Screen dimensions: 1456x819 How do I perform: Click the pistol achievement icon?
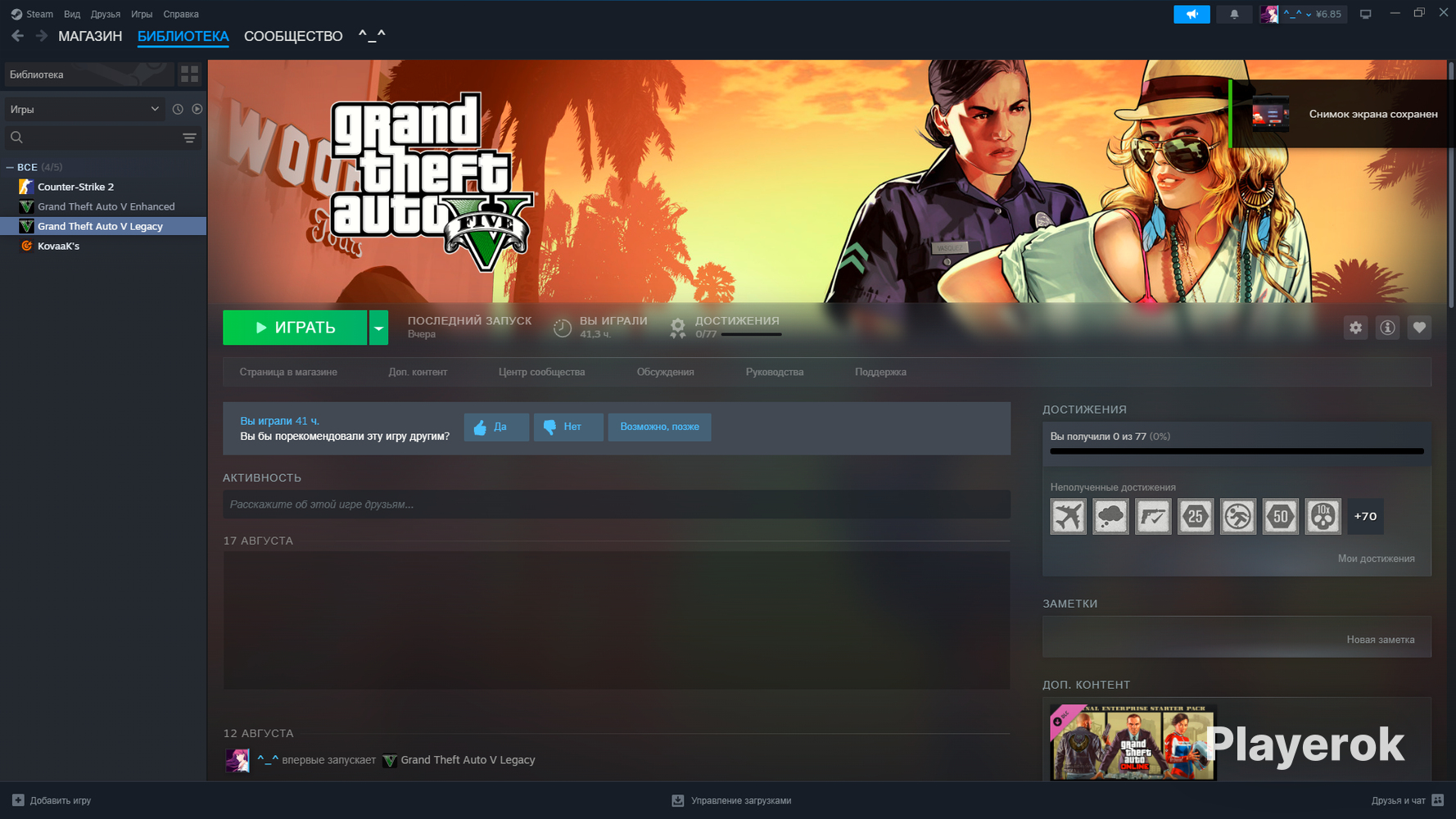[1154, 517]
